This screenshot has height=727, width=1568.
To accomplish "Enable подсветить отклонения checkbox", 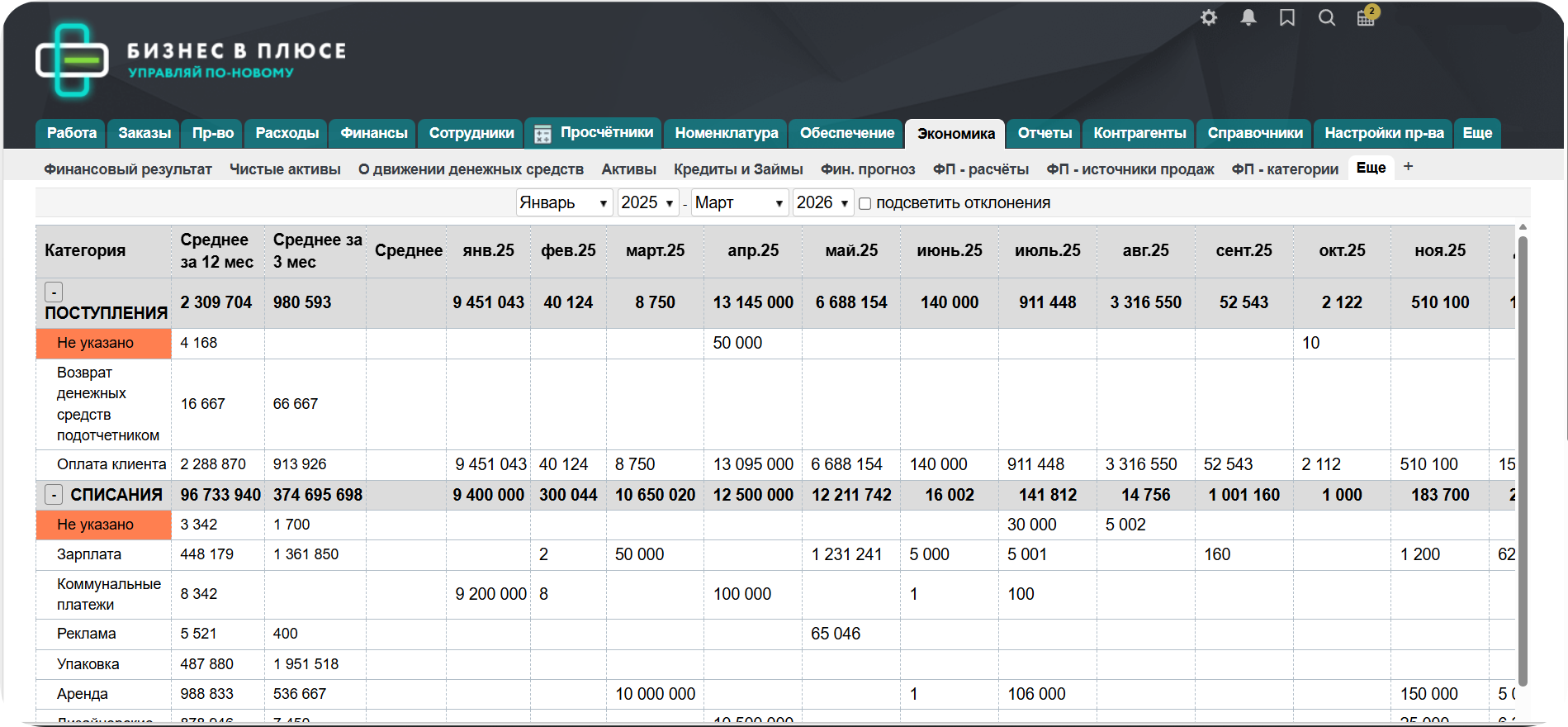I will 865,203.
